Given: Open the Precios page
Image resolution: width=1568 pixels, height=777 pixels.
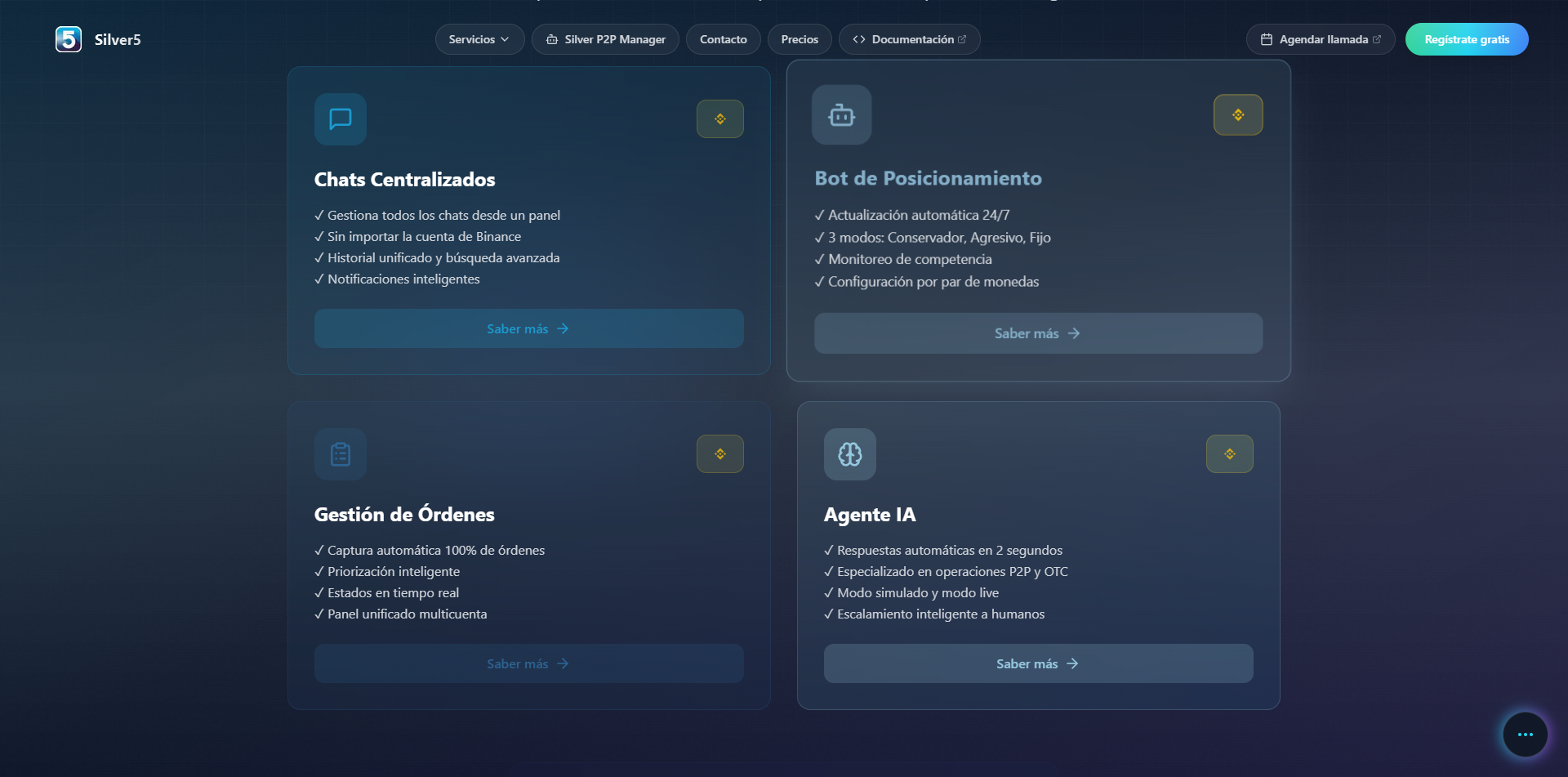Looking at the screenshot, I should point(799,39).
